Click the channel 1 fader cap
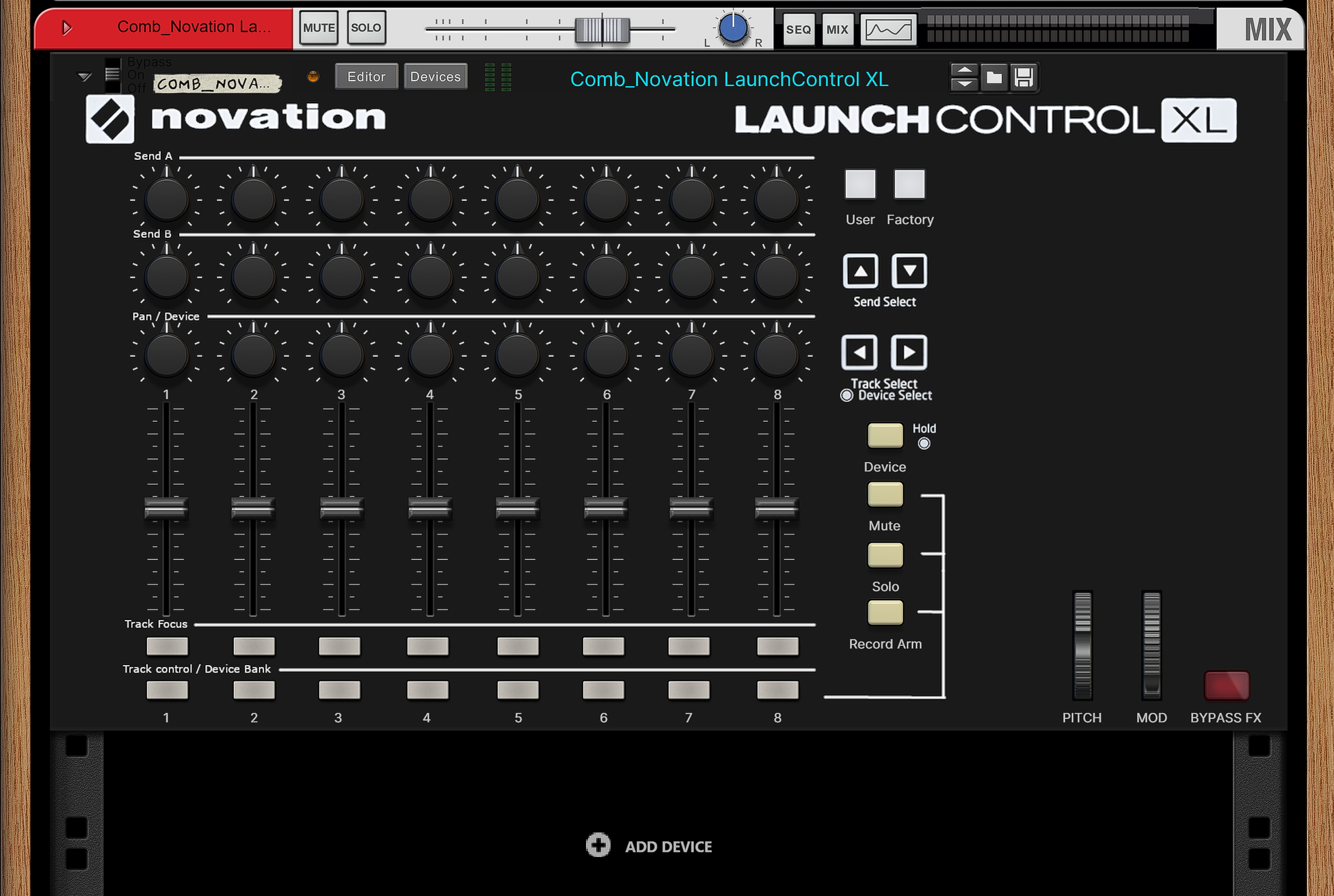This screenshot has width=1334, height=896. click(x=166, y=508)
